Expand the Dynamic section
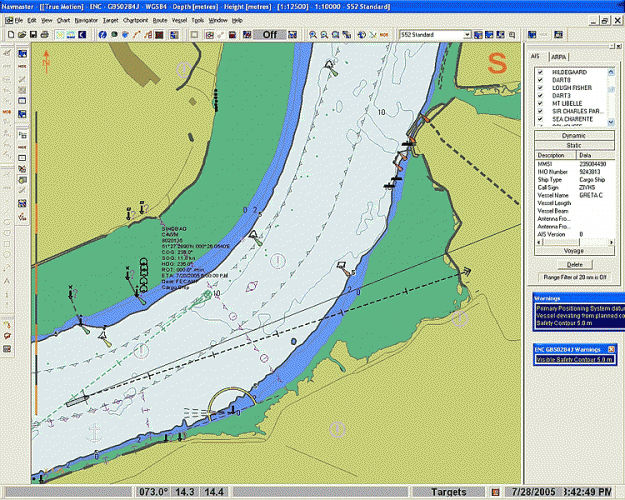The height and width of the screenshot is (500, 625). tap(574, 135)
